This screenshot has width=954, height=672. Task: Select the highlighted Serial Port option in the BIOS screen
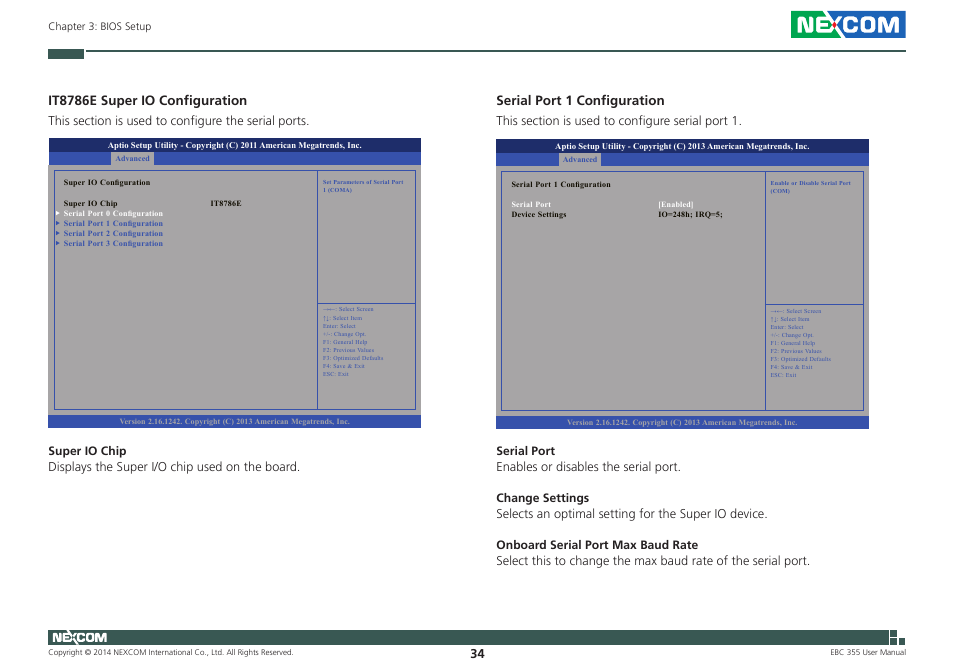pos(531,204)
